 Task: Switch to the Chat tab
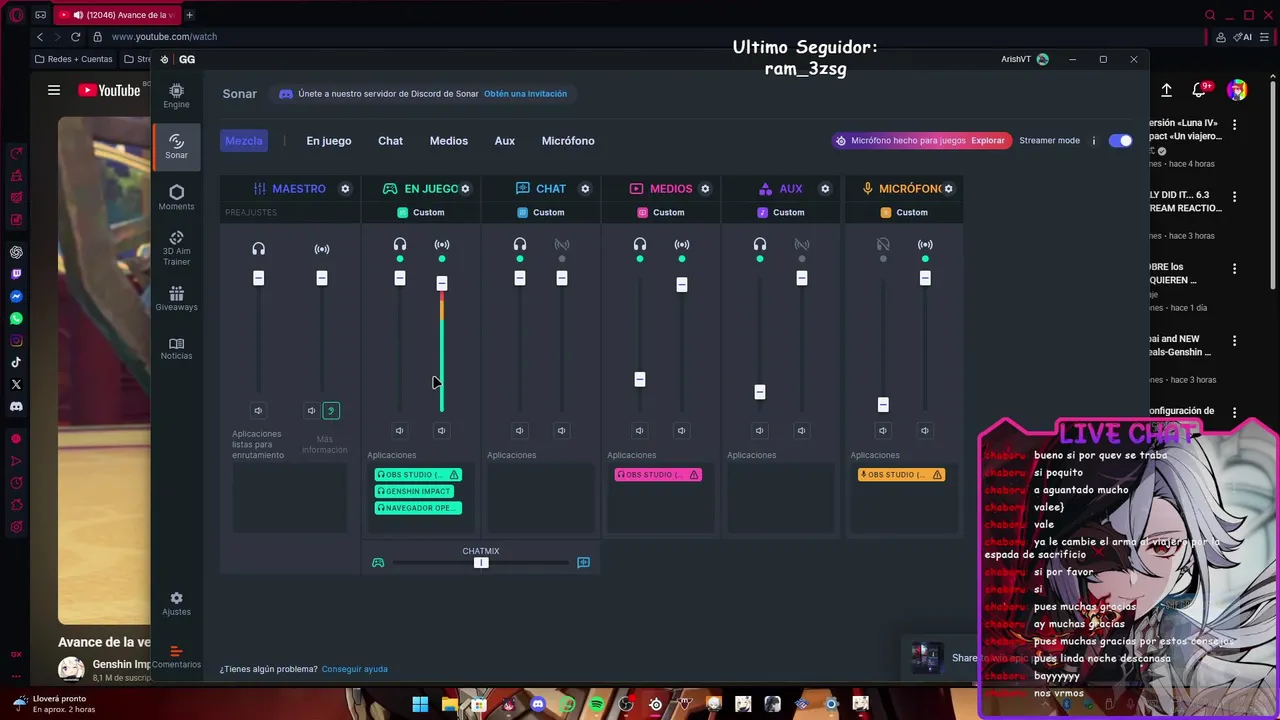390,141
